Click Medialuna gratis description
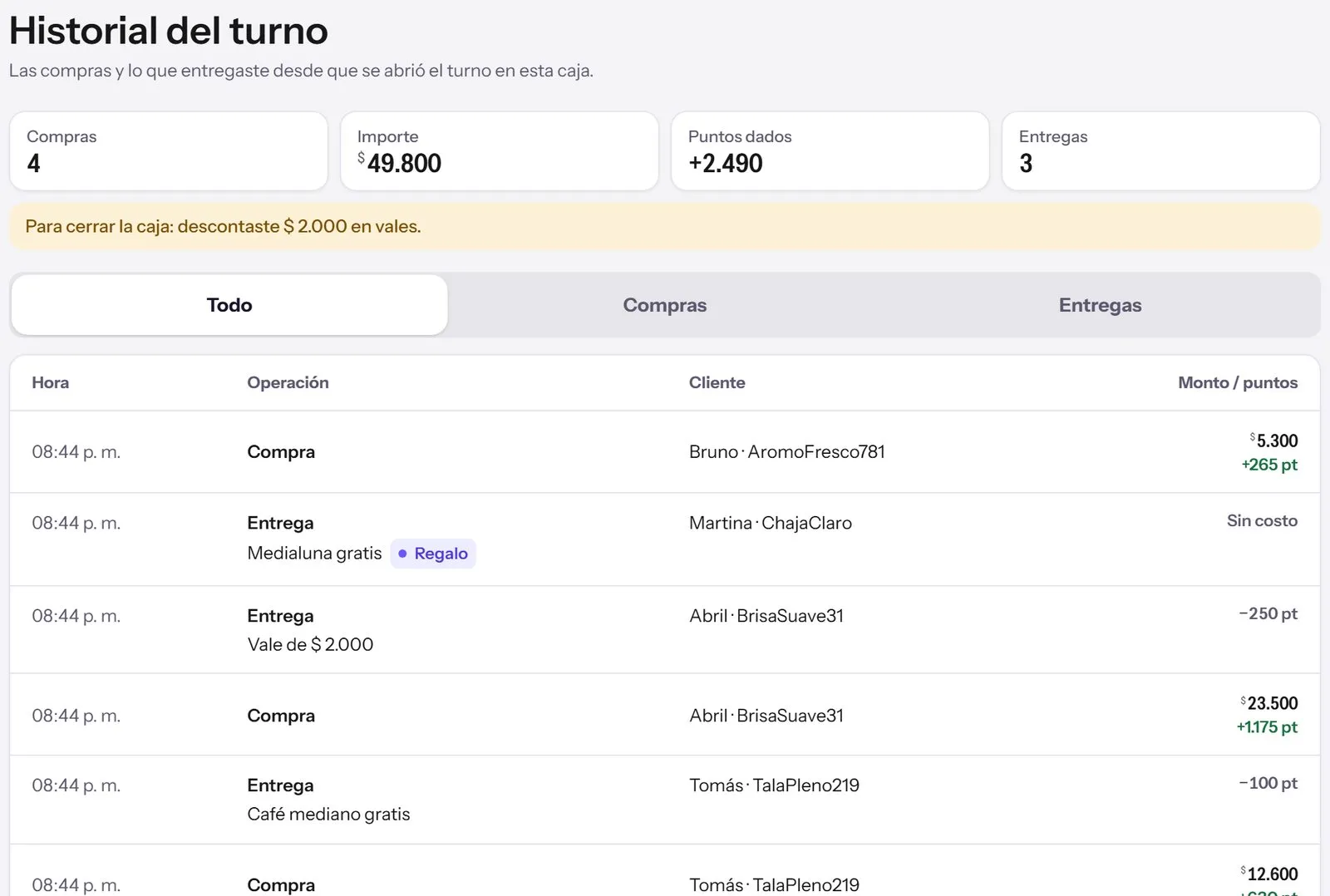1330x896 pixels. (314, 554)
